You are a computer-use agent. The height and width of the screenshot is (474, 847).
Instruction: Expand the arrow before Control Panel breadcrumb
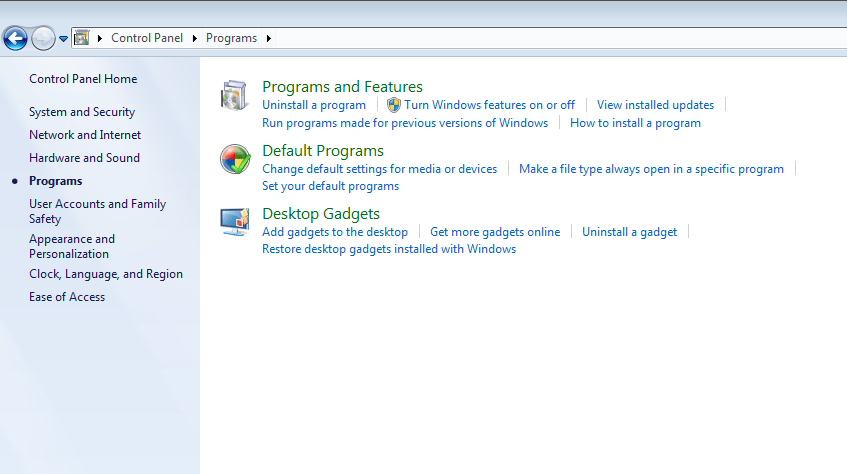click(x=99, y=38)
